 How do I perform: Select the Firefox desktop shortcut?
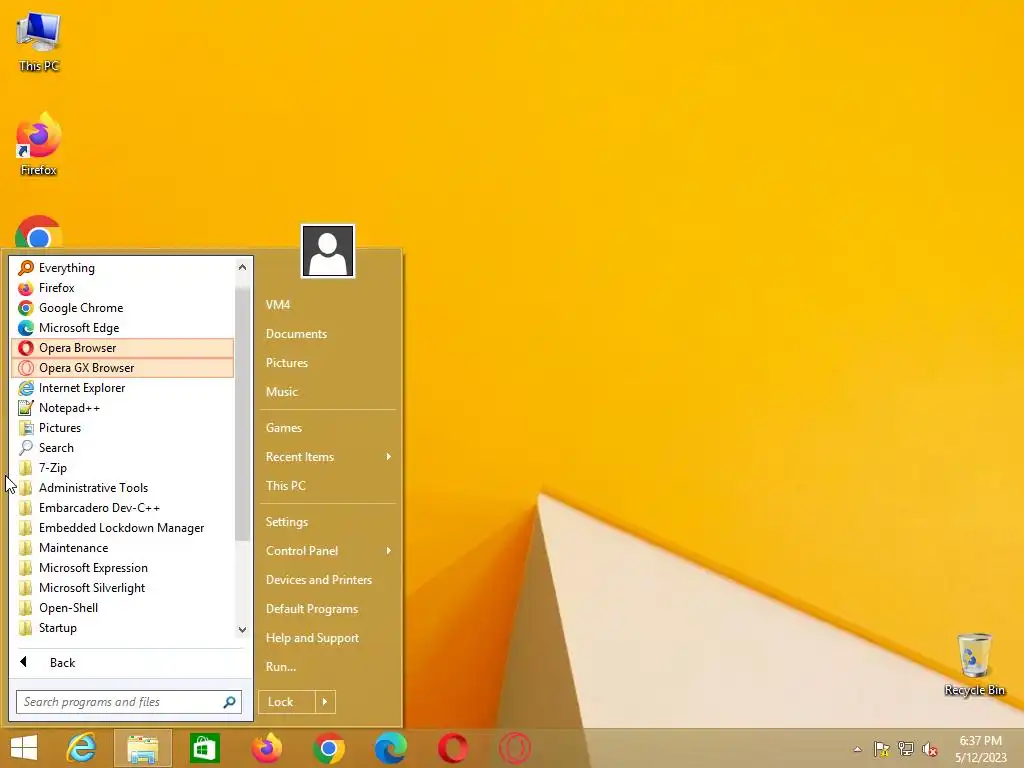[x=39, y=145]
